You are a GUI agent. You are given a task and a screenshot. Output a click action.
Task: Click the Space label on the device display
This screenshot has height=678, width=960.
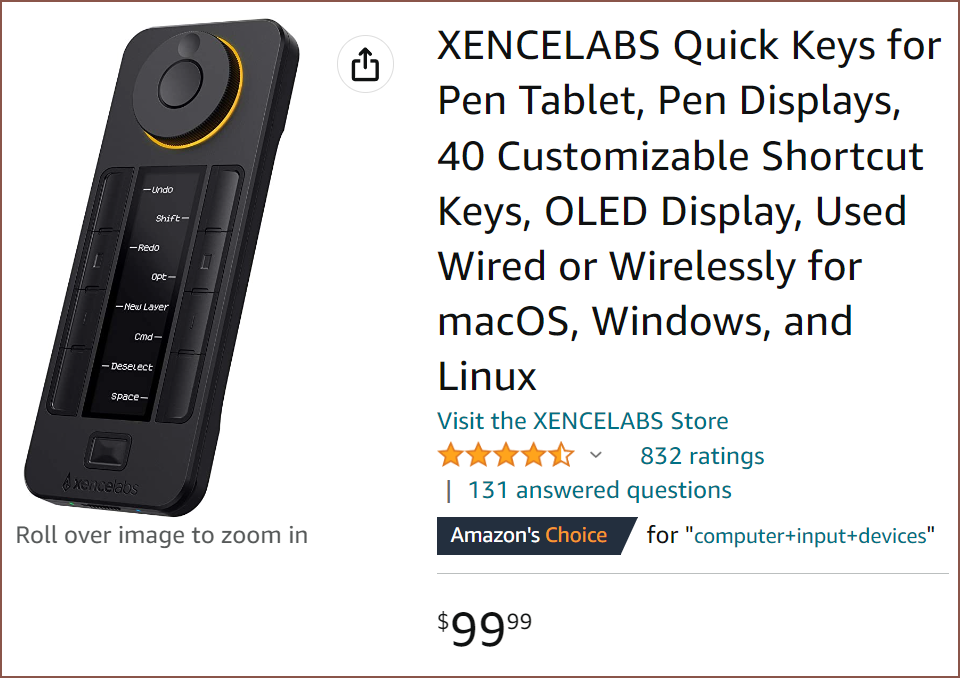coord(126,397)
